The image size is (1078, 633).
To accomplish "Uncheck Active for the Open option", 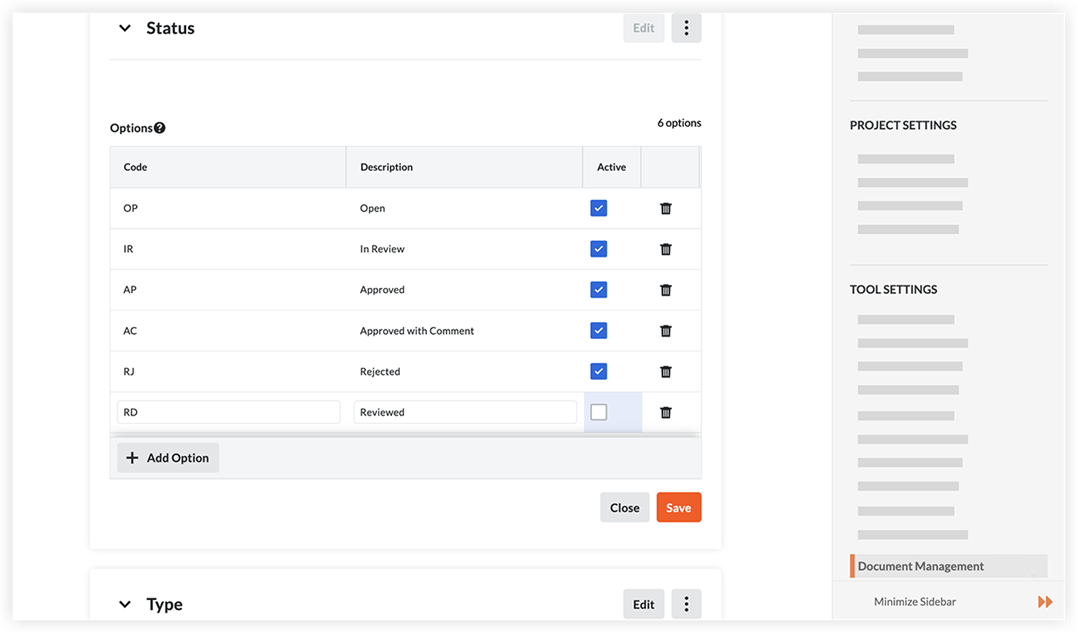I will (x=599, y=208).
